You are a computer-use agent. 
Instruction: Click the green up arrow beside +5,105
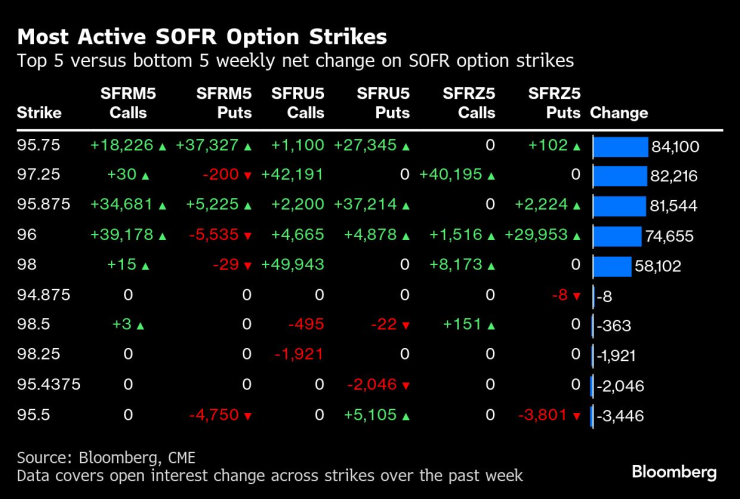(x=405, y=415)
